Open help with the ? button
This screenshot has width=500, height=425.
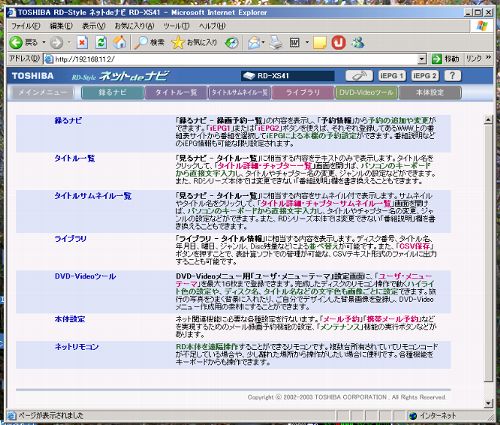[x=452, y=76]
